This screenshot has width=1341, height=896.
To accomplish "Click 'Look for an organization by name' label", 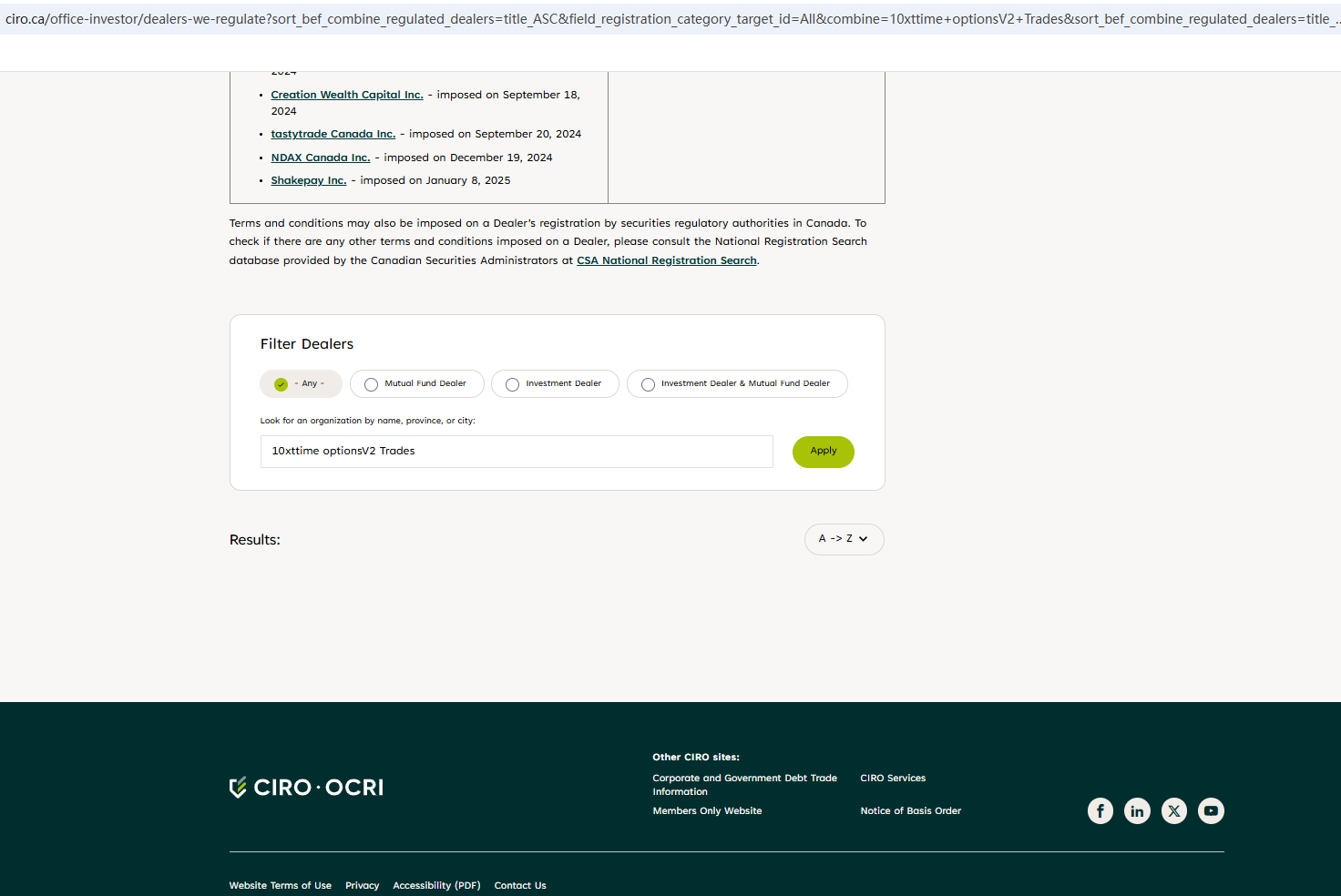I will 368,421.
